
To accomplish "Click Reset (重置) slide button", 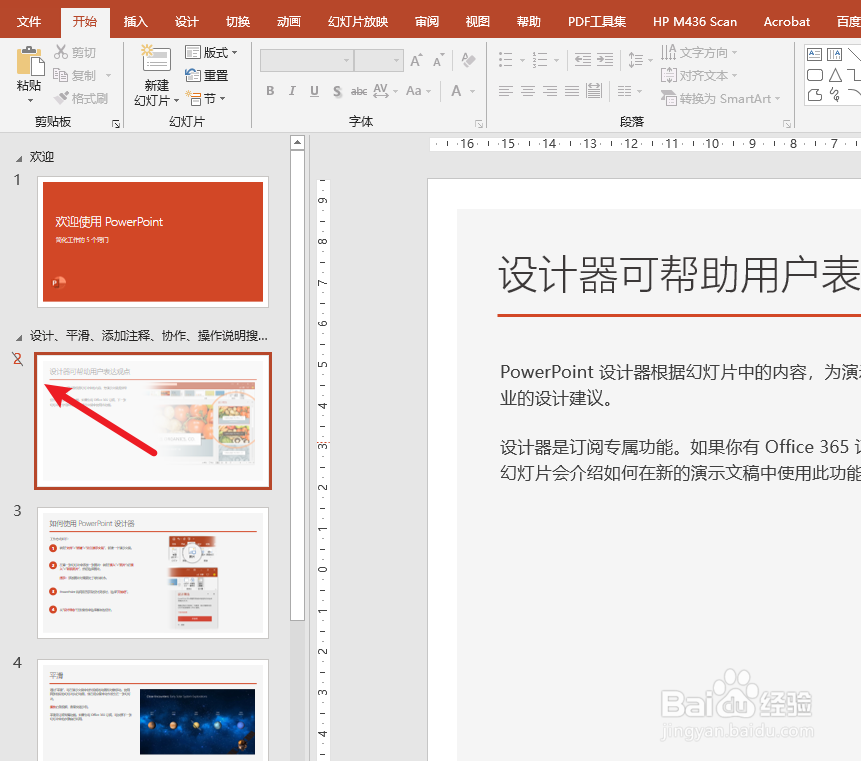I will click(206, 75).
